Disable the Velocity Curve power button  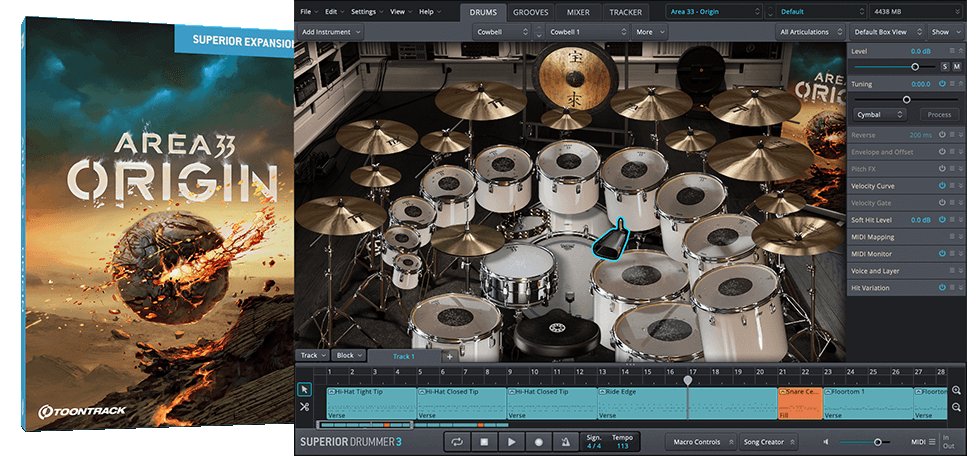(x=942, y=185)
